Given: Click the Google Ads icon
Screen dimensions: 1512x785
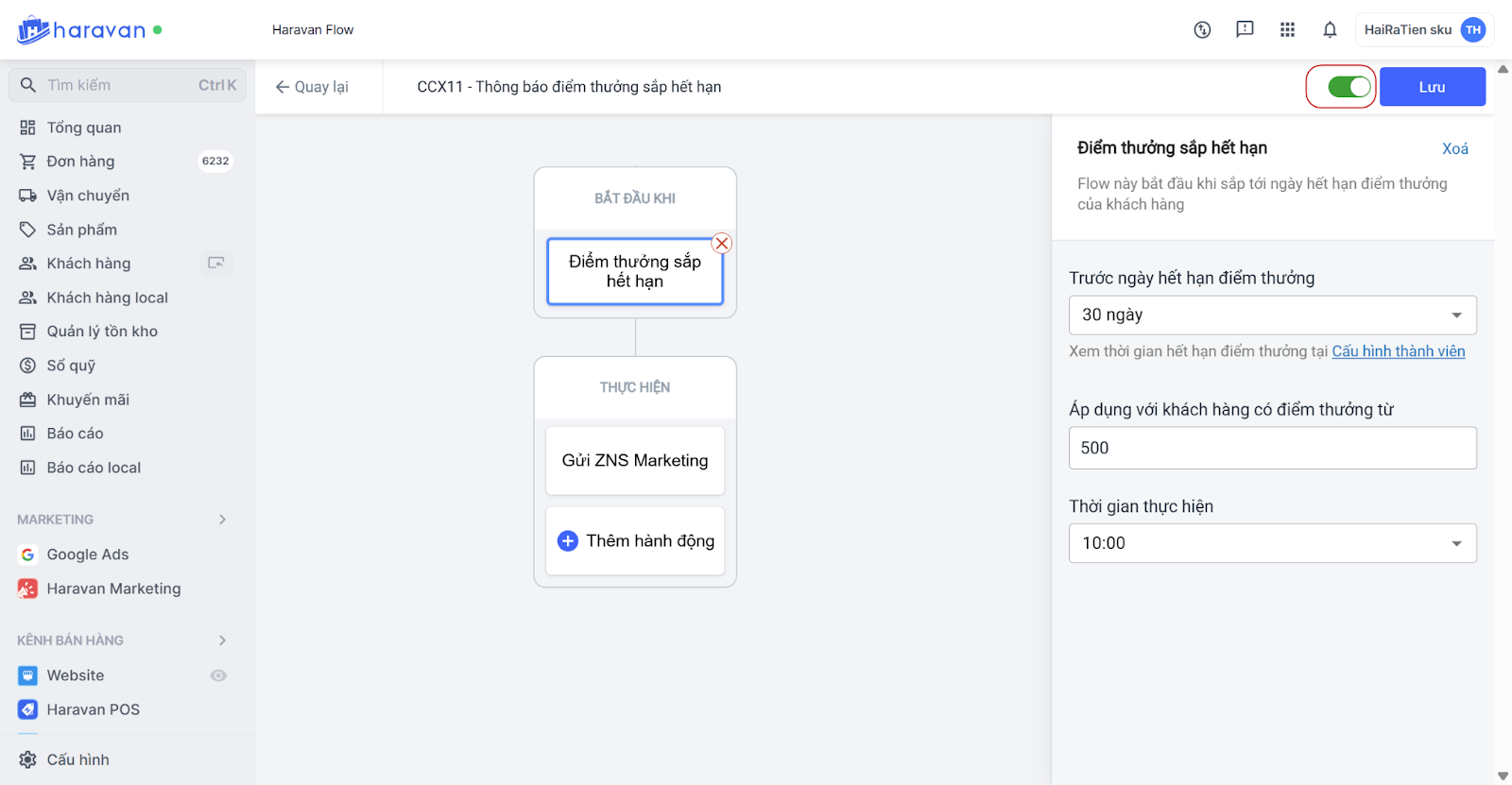Looking at the screenshot, I should pyautogui.click(x=27, y=555).
